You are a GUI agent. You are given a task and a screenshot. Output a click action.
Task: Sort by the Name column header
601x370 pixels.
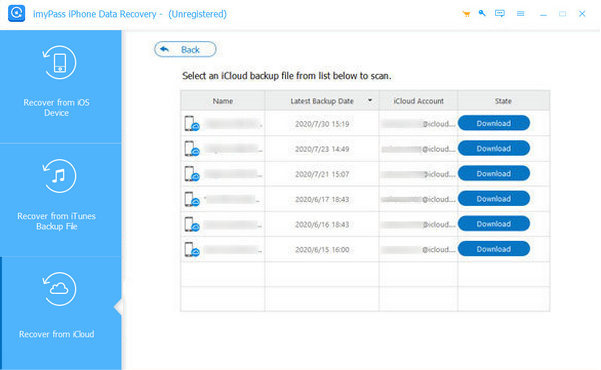[223, 101]
